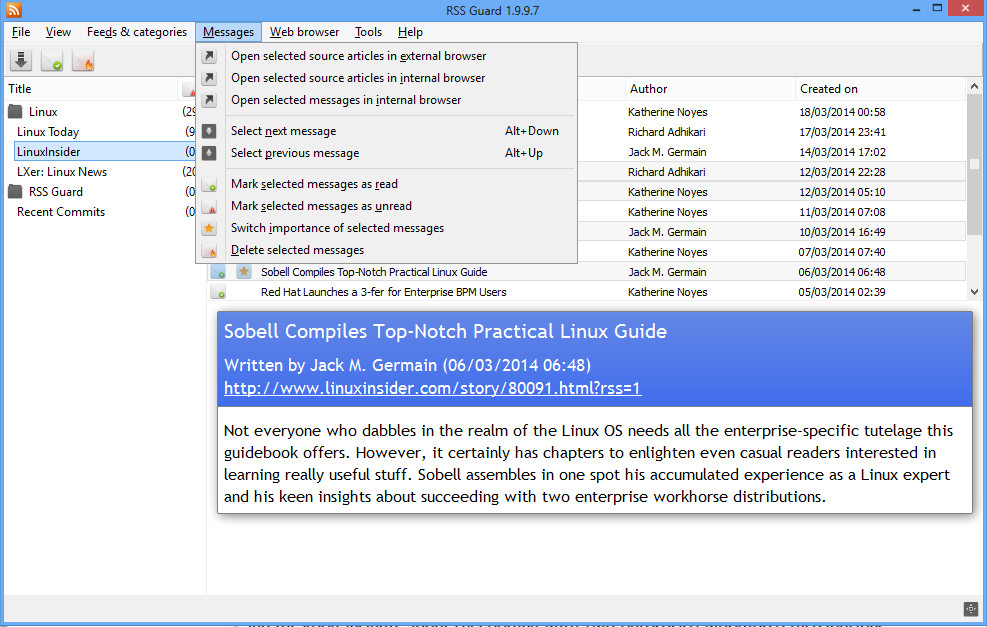Sort messages by Created on column
This screenshot has height=627, width=987.
coord(828,89)
